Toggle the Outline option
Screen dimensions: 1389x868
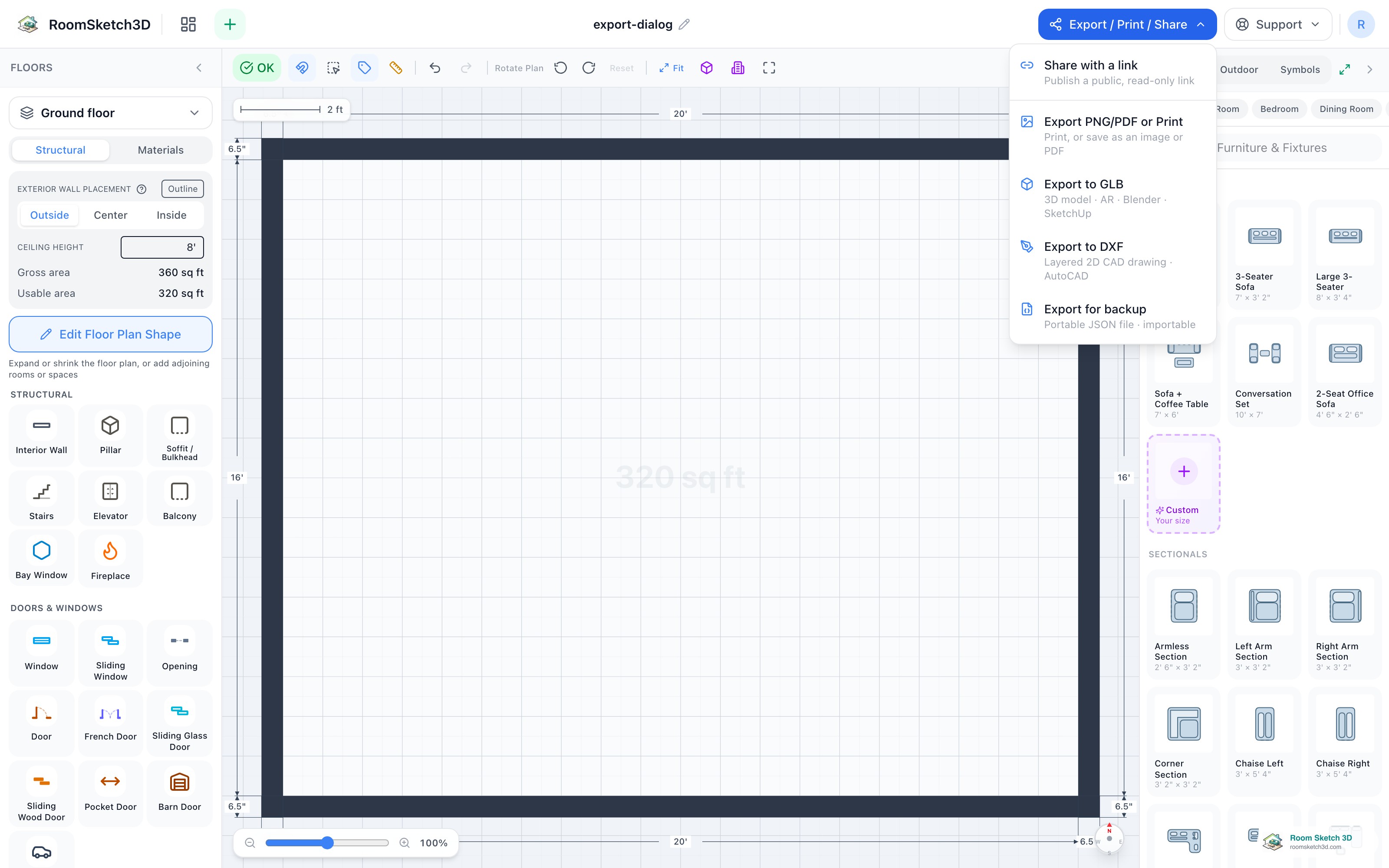(182, 189)
